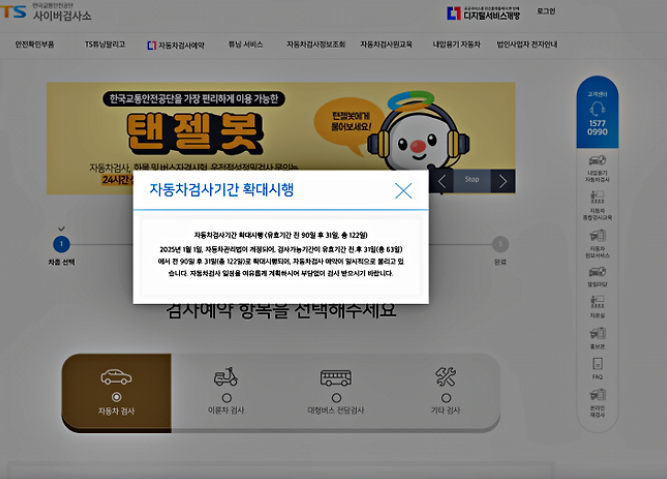Click the TS 사이버검사소 logo
The image size is (667, 479).
pos(46,12)
